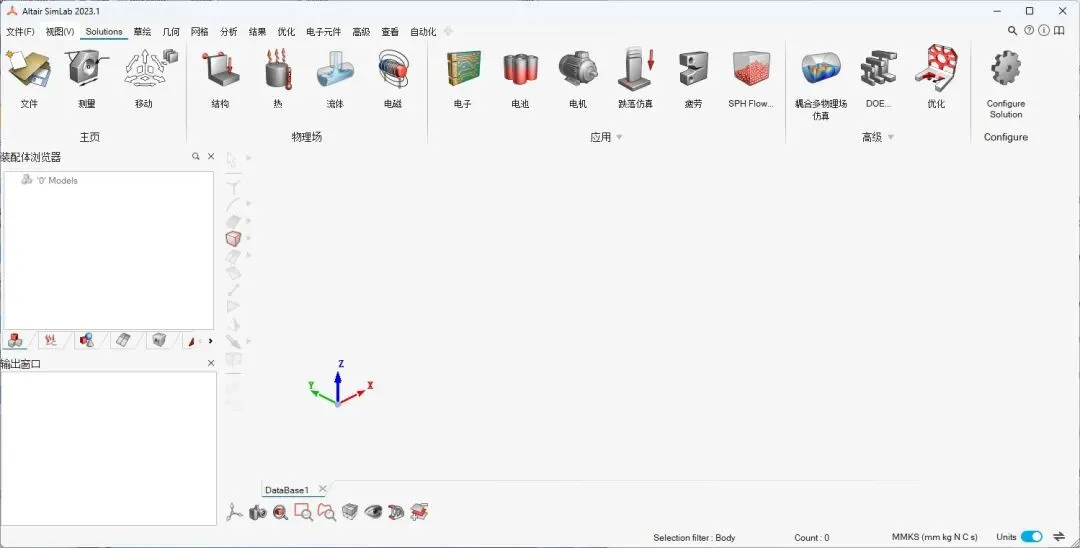Expand the 高级 group dropdown arrow

[891, 137]
